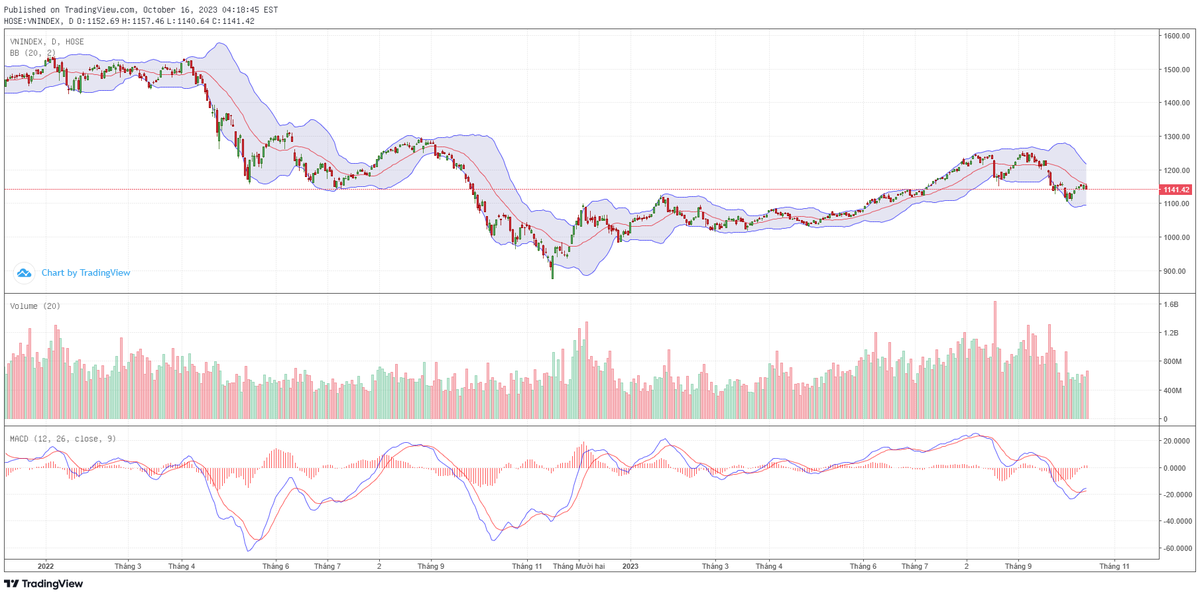Viewport: 1200px width, 596px height.
Task: Click the Published on TradingView.com header text
Action: (141, 9)
